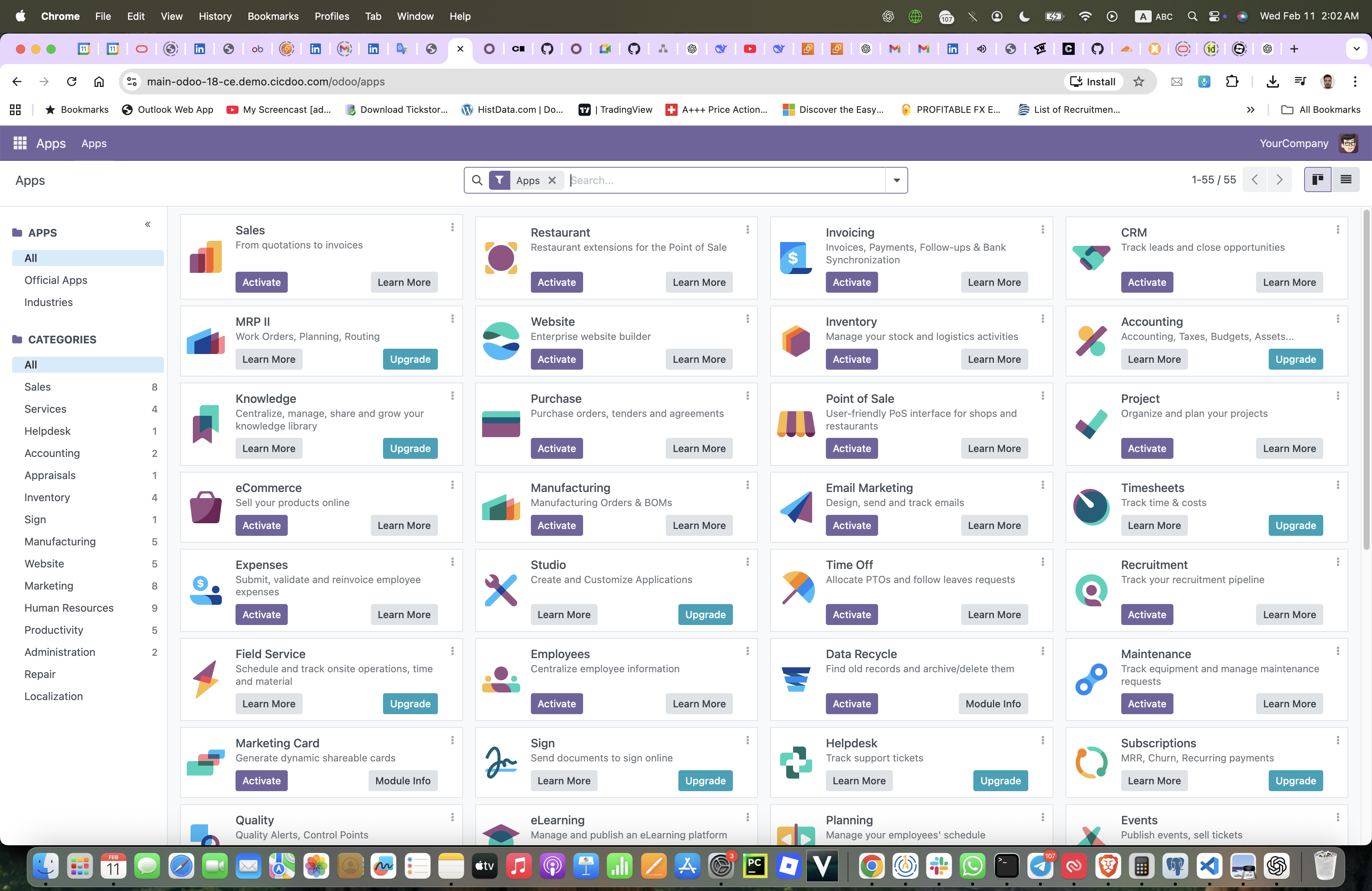Click the Studio tools icon
This screenshot has height=891, width=1372.
(500, 590)
